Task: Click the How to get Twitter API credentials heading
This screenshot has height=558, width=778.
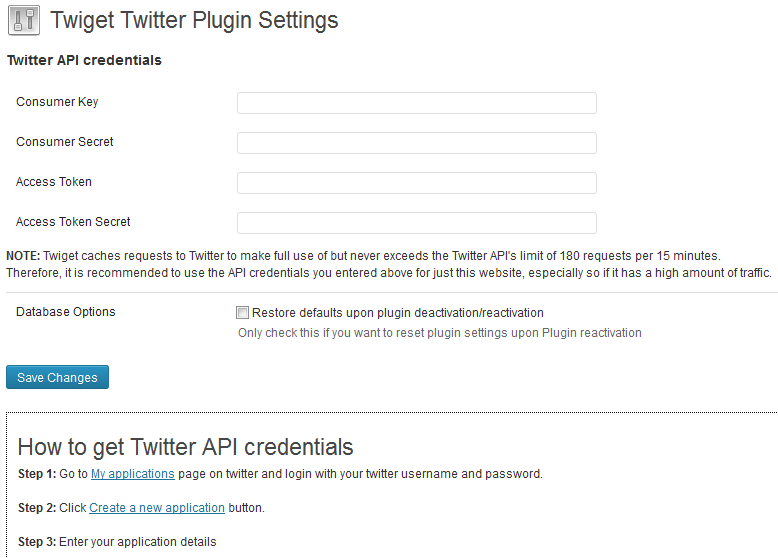Action: click(185, 446)
